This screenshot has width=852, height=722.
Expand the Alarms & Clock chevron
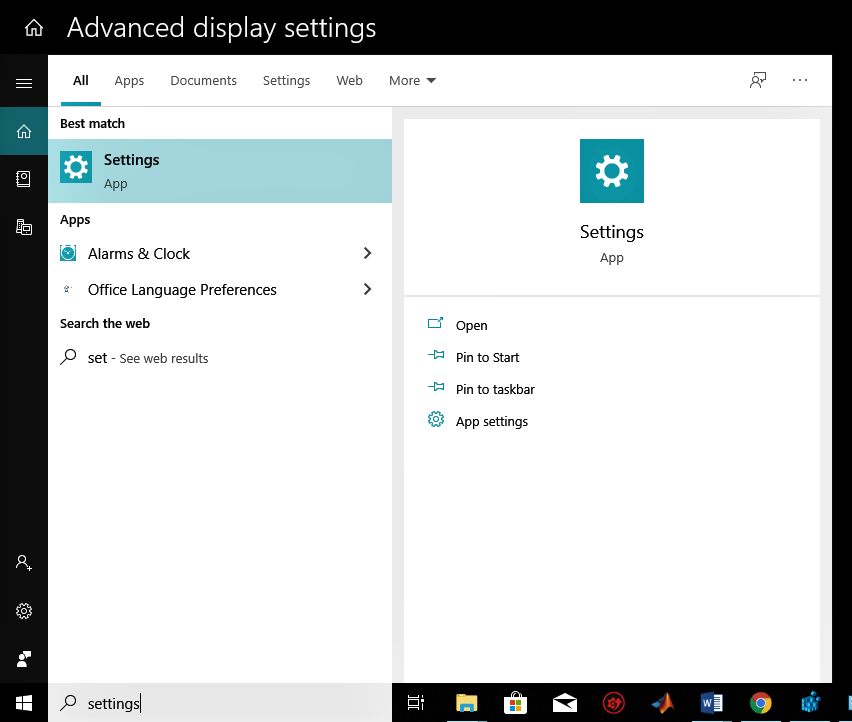367,253
